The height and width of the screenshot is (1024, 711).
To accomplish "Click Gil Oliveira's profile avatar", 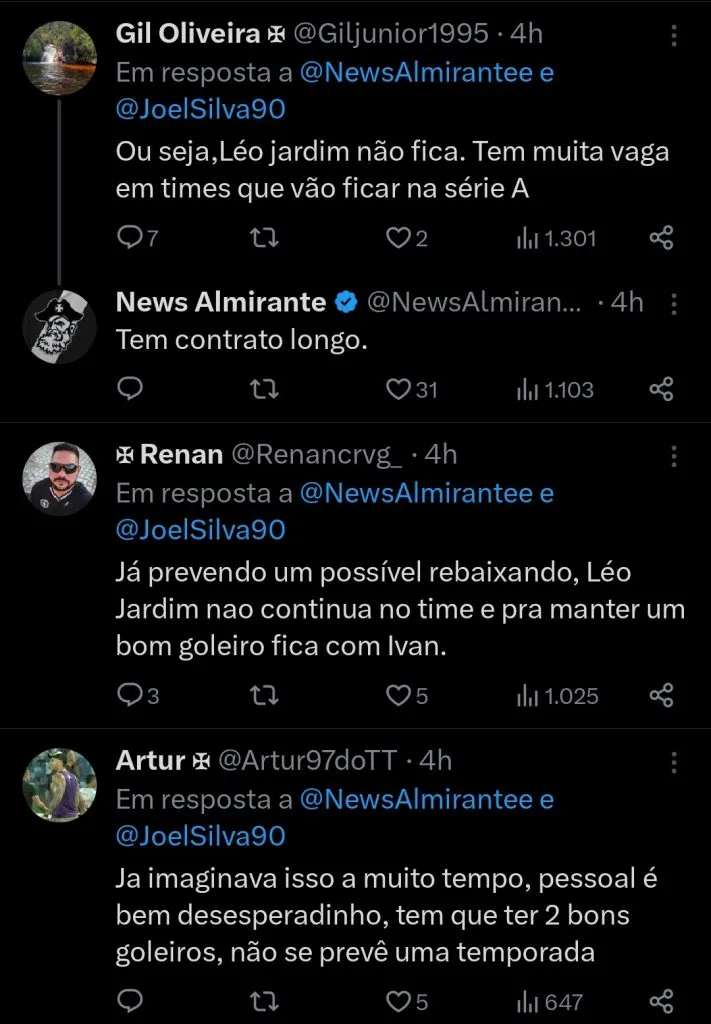I will (x=59, y=58).
